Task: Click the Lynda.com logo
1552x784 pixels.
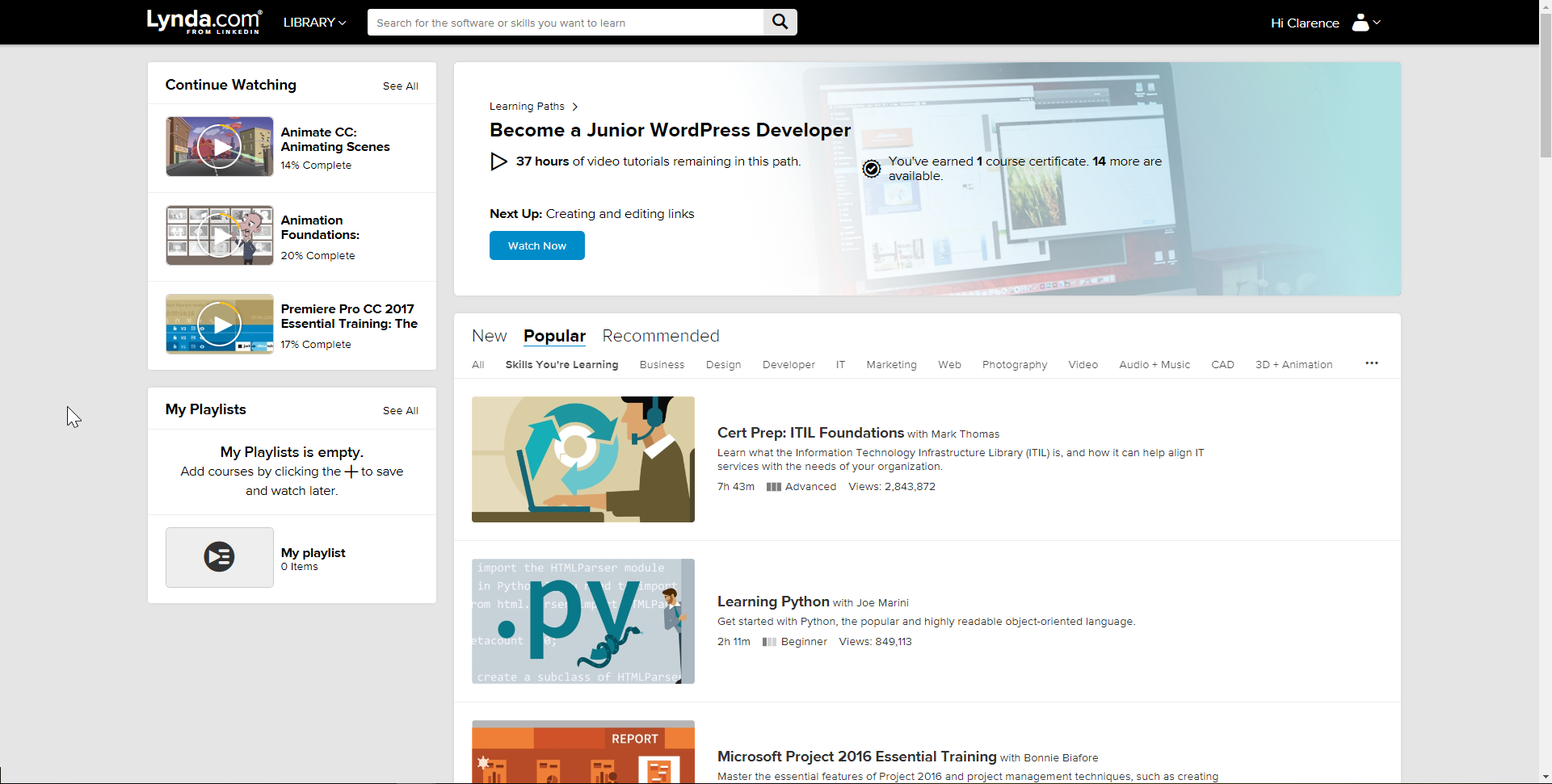Action: (x=204, y=22)
